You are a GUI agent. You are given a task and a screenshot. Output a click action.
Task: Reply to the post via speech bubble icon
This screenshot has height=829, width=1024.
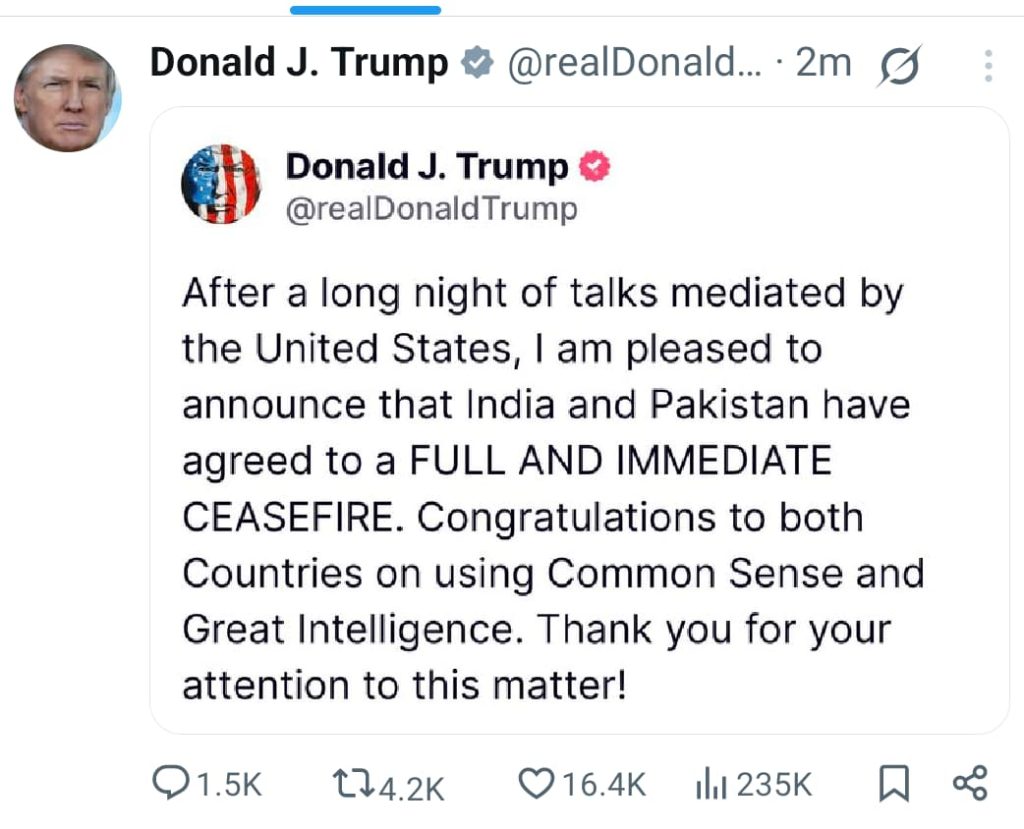[x=170, y=784]
